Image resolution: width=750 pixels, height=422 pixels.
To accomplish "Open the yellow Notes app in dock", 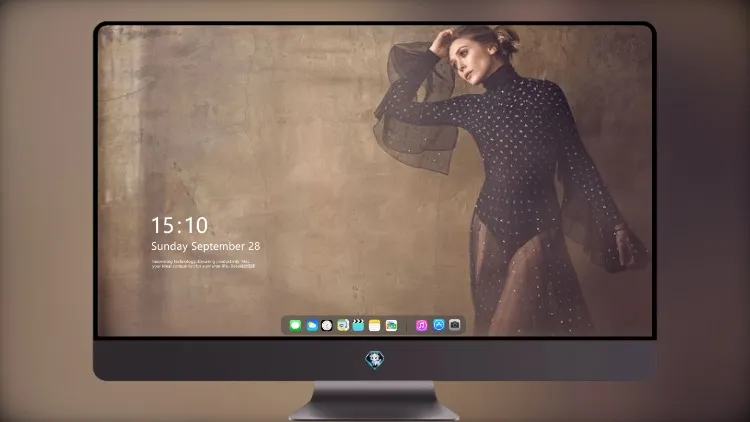I will click(375, 325).
